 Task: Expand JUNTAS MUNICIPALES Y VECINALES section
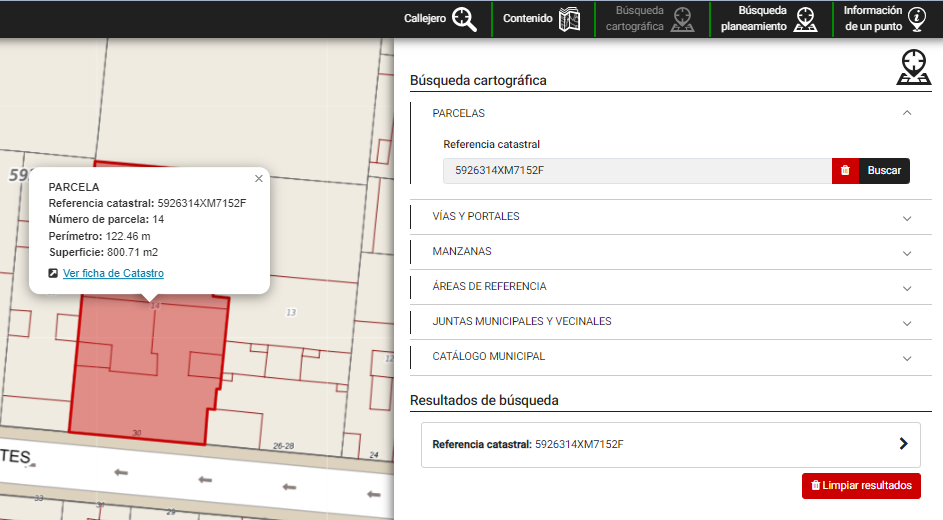pos(907,322)
